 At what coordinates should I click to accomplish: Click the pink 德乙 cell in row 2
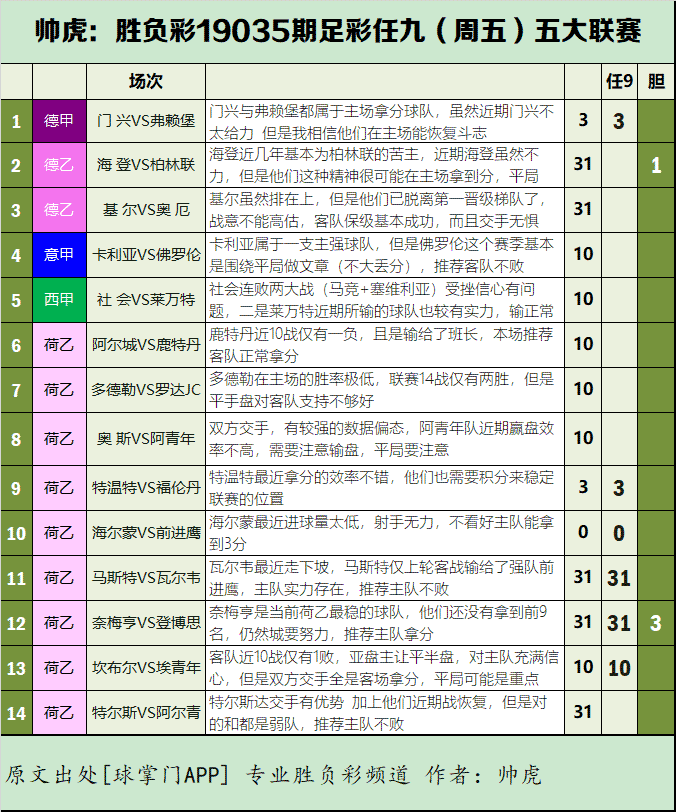[59, 165]
